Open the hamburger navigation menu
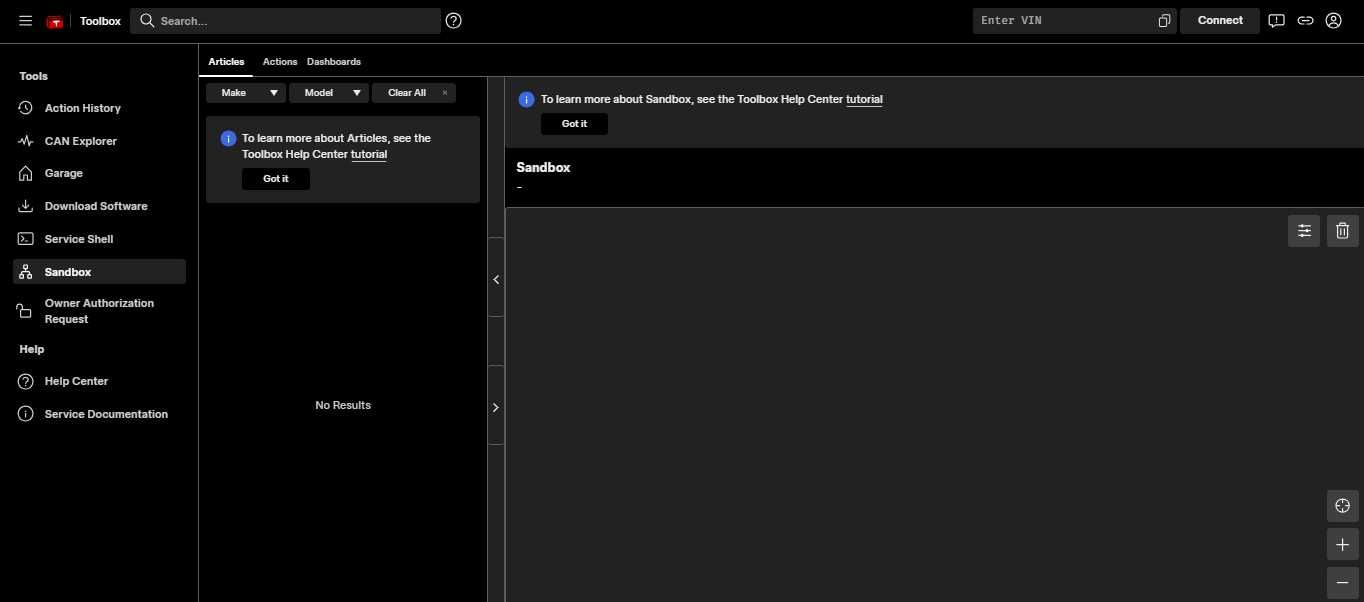The height and width of the screenshot is (602, 1364). point(25,20)
